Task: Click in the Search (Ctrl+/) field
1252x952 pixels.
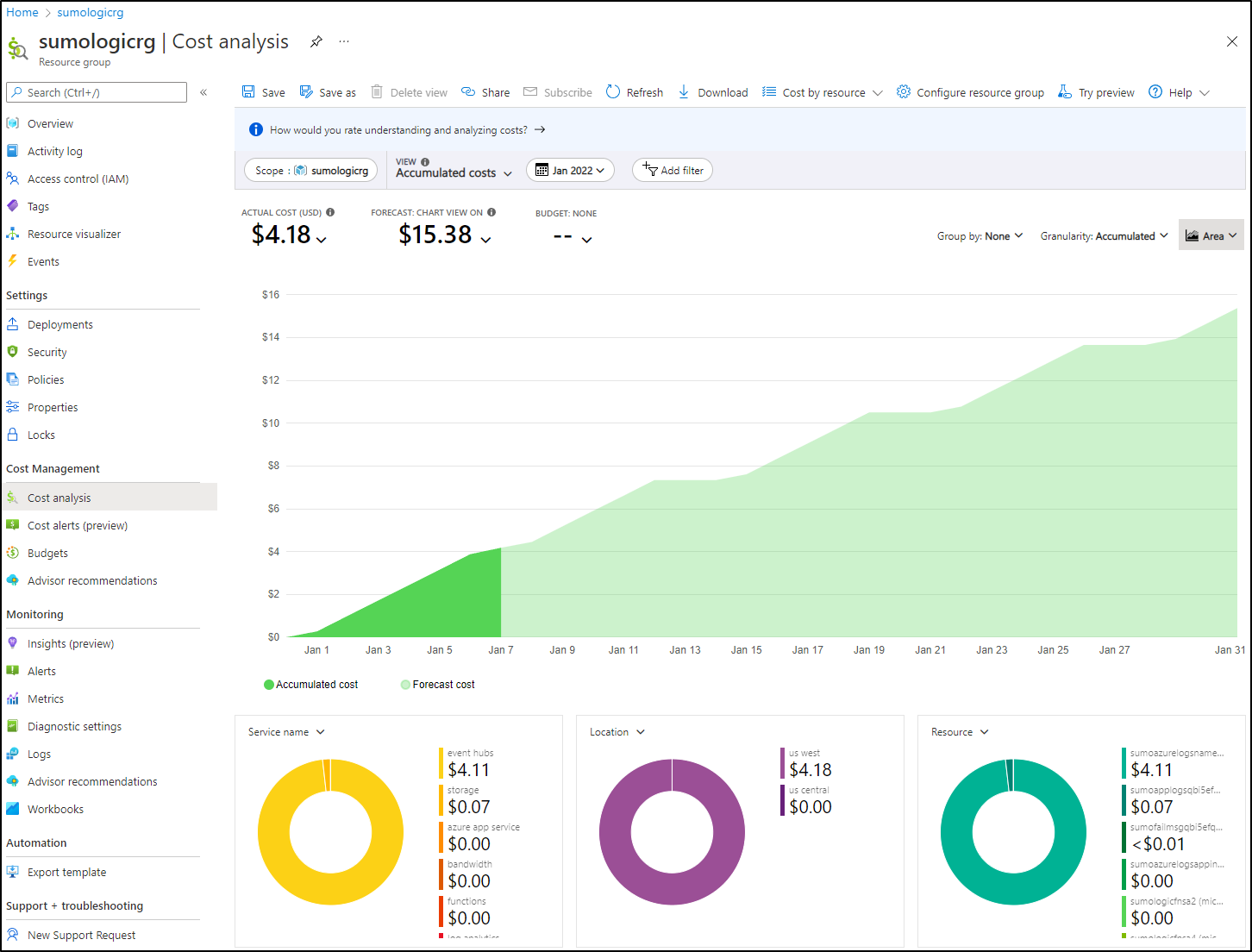Action: click(97, 92)
